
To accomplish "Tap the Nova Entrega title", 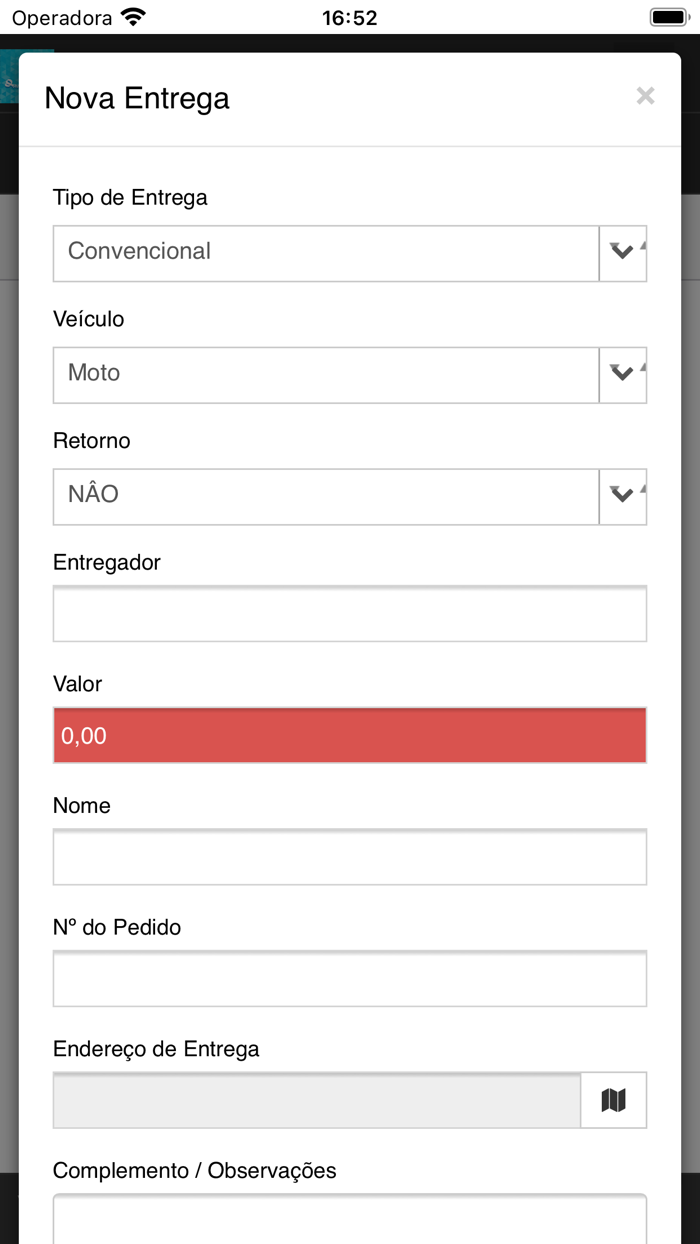I will point(136,99).
